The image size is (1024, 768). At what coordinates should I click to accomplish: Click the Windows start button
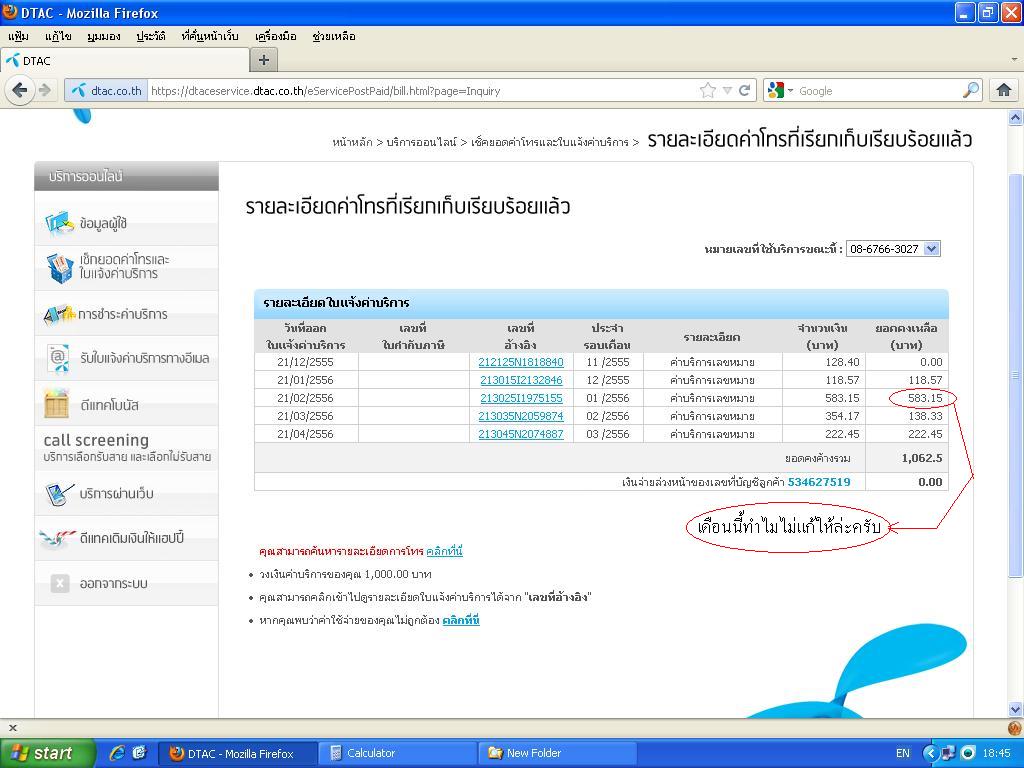[47, 753]
